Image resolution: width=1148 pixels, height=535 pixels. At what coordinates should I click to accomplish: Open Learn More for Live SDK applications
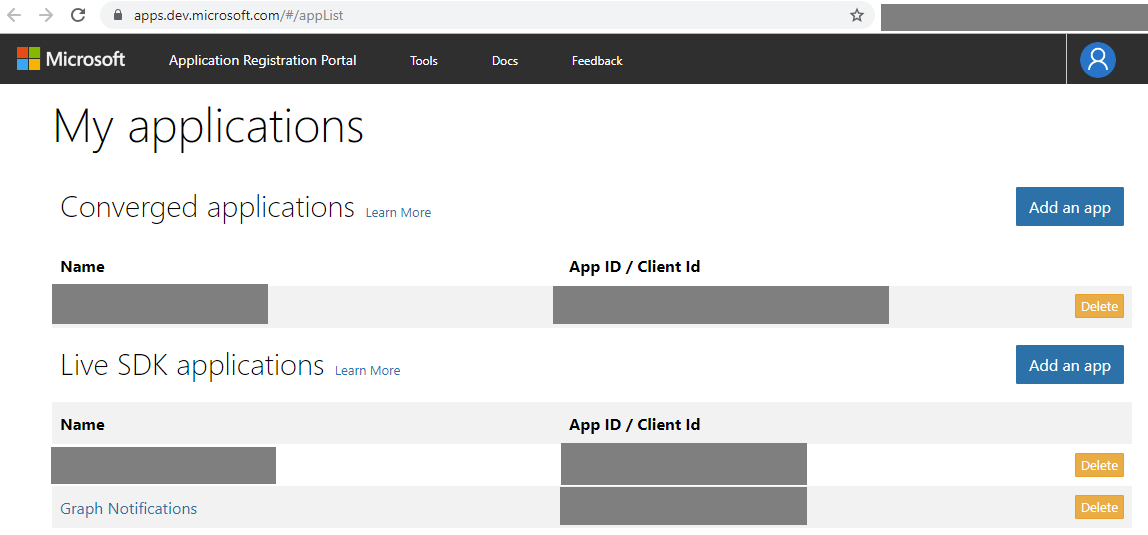(368, 370)
